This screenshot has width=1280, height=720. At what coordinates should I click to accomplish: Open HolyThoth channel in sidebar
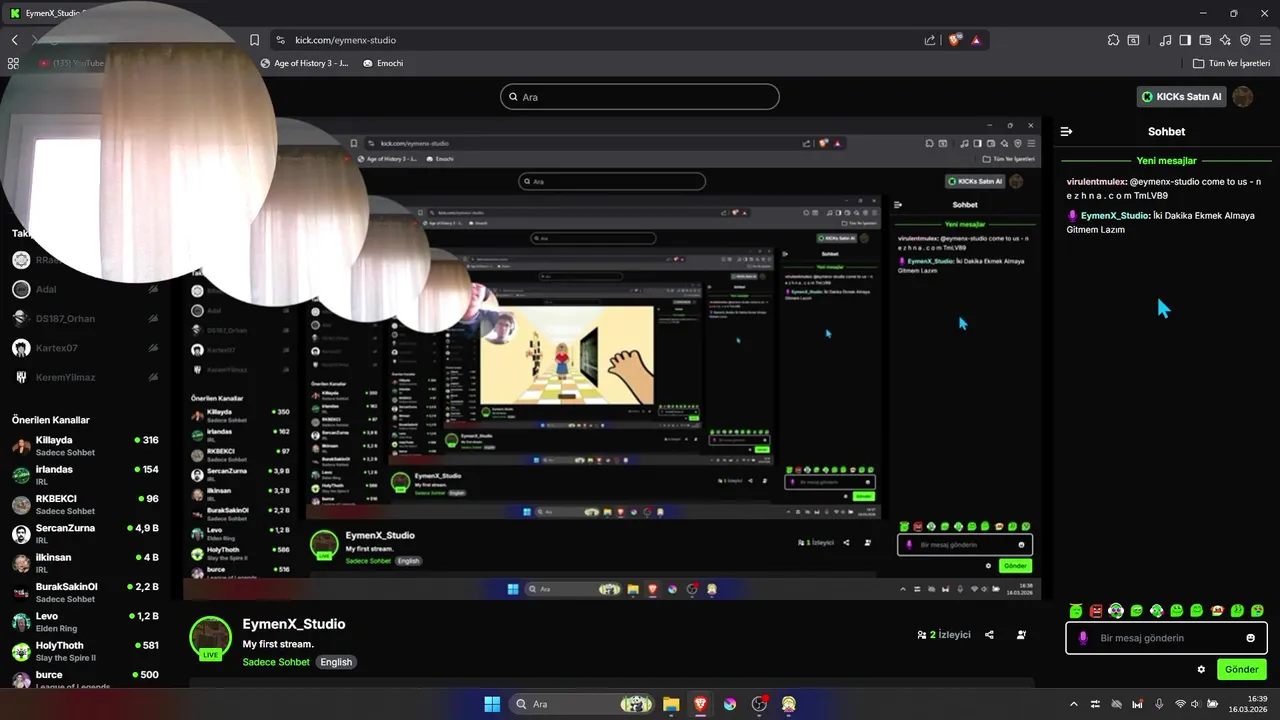coord(85,651)
